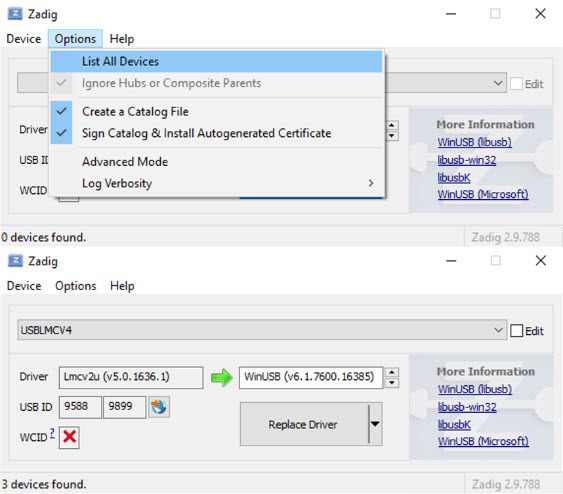The width and height of the screenshot is (563, 494).
Task: Click the Zadig app icon in upper window
Action: pos(15,14)
